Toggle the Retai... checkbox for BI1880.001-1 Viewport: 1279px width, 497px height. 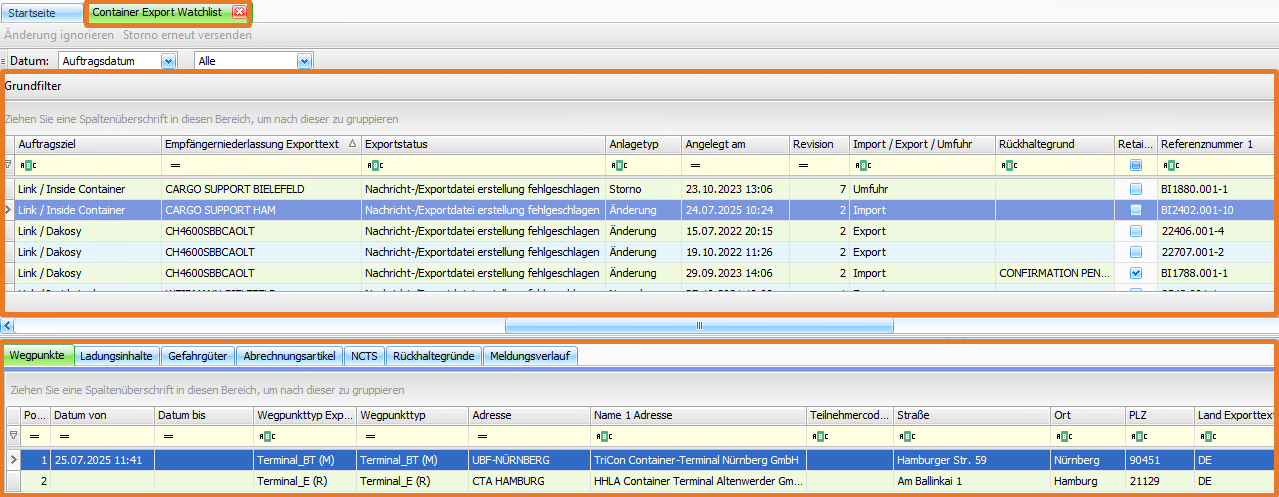pos(1136,189)
